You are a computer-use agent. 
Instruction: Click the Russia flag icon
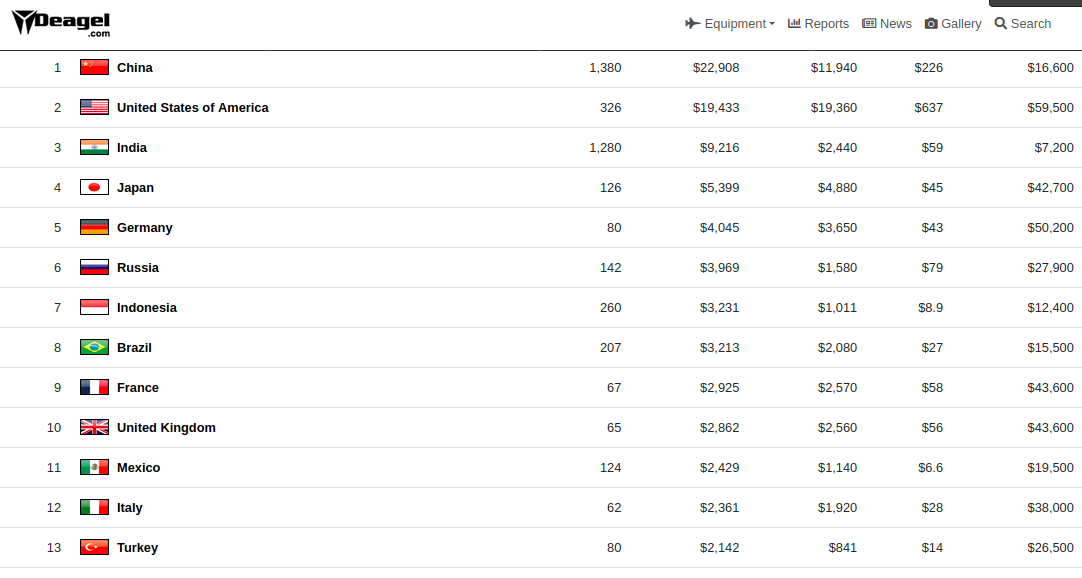94,267
